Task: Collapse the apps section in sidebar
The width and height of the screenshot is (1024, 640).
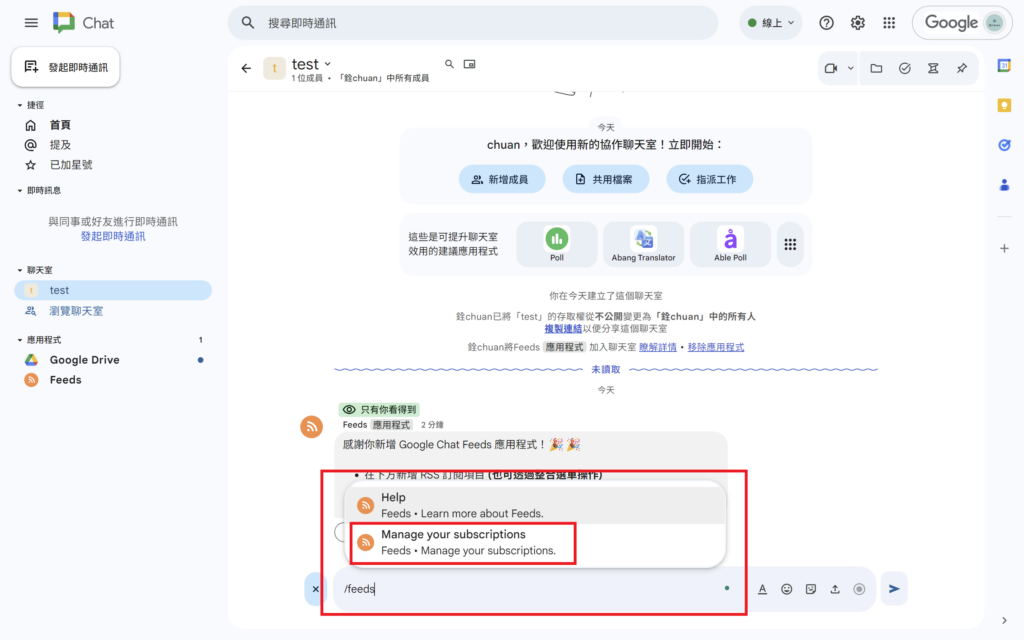Action: point(20,340)
